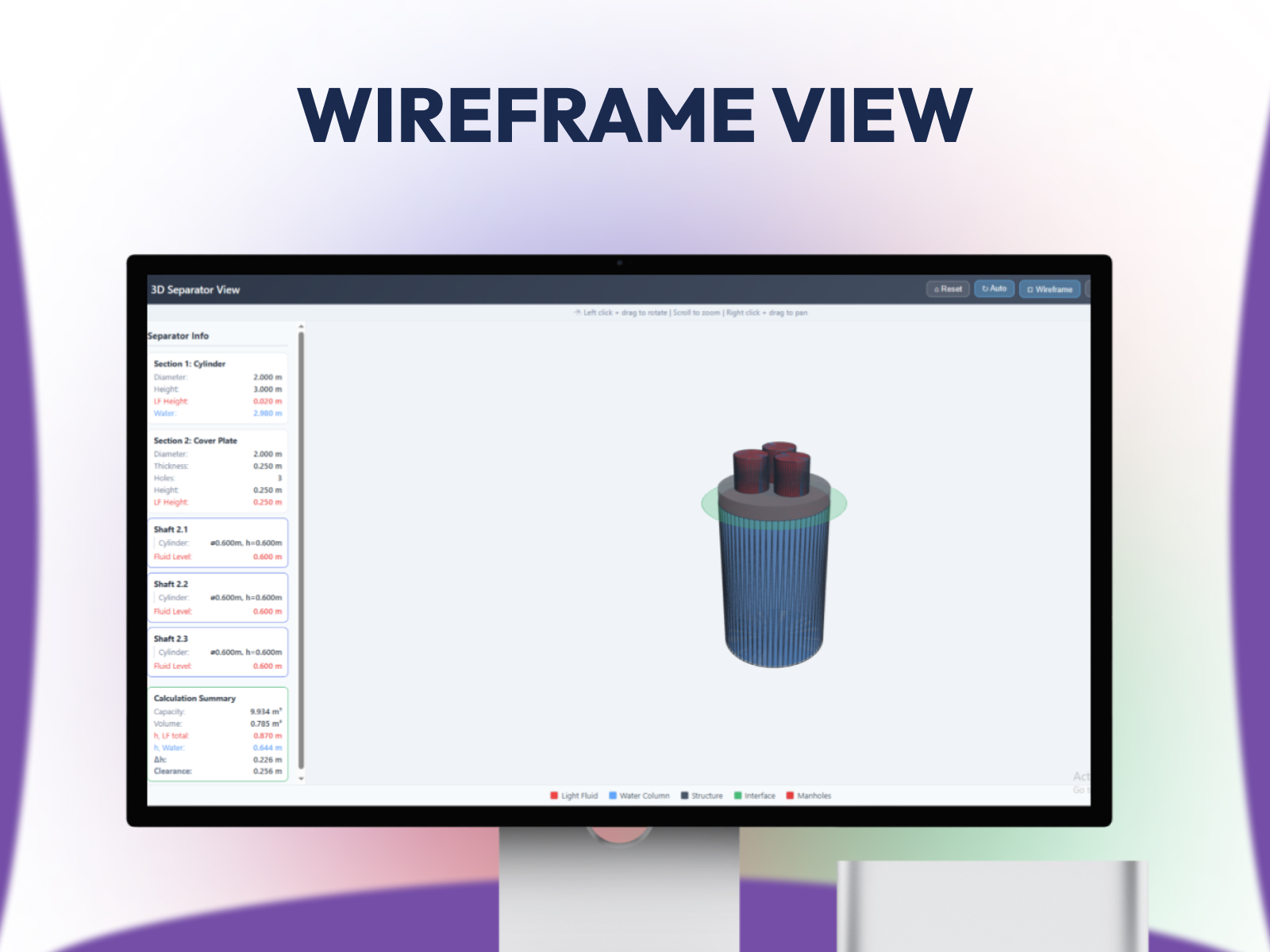This screenshot has width=1270, height=952.
Task: Click the red Manholes legend swatch
Action: (790, 796)
